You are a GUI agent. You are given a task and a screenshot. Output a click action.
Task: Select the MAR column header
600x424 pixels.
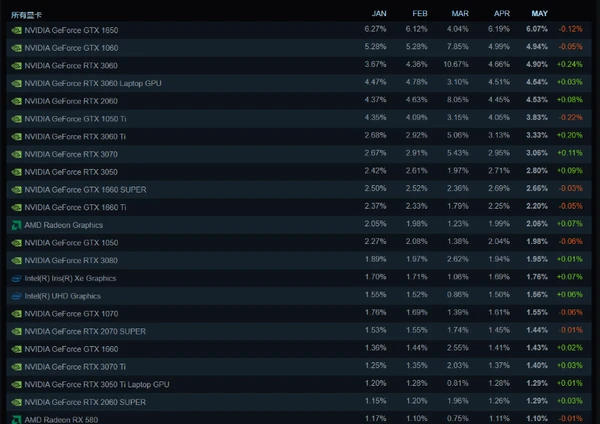[460, 13]
